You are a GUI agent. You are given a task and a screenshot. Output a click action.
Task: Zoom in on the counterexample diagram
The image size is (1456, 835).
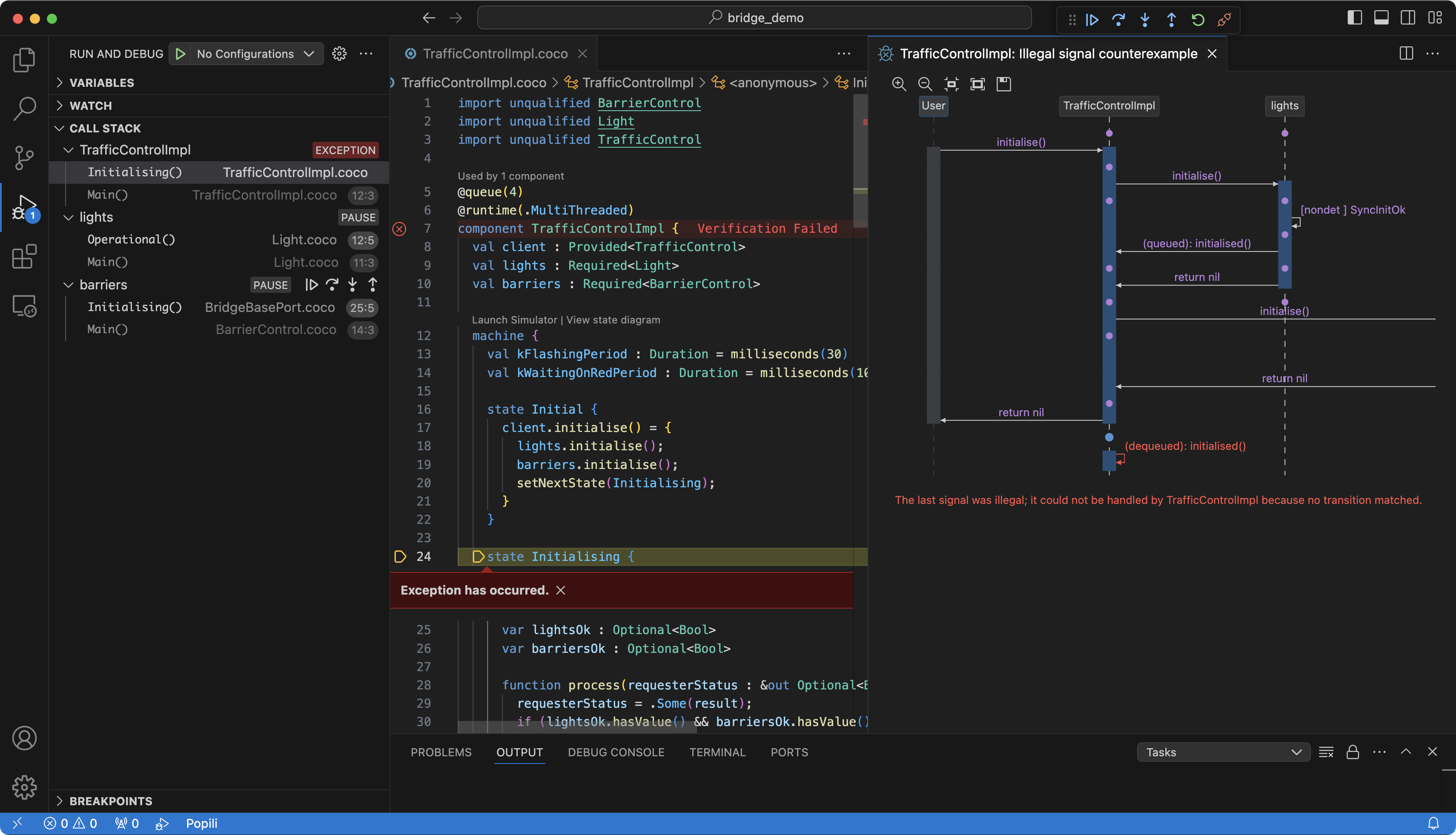coord(899,84)
